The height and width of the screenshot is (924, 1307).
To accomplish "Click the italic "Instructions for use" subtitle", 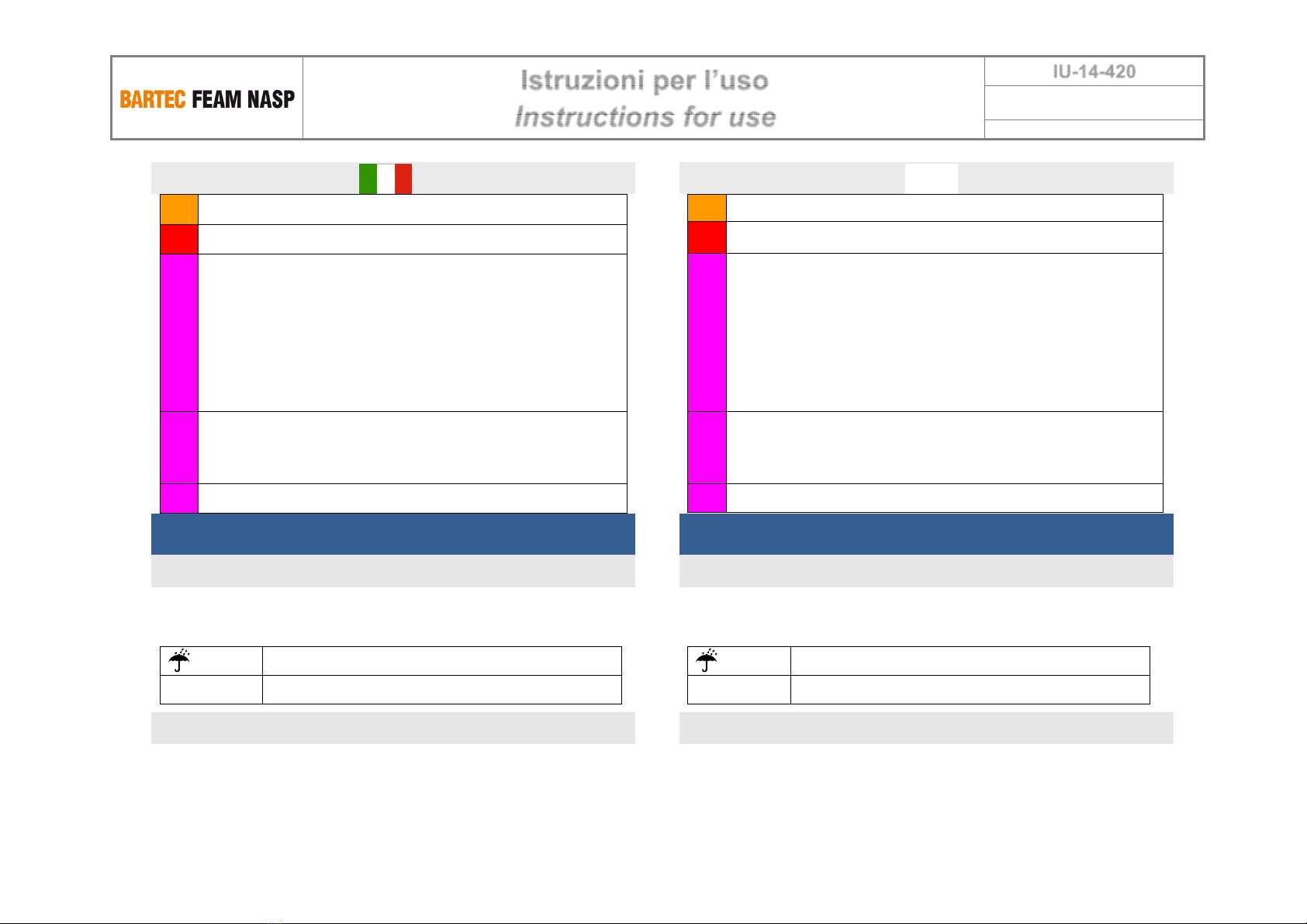I will (645, 116).
